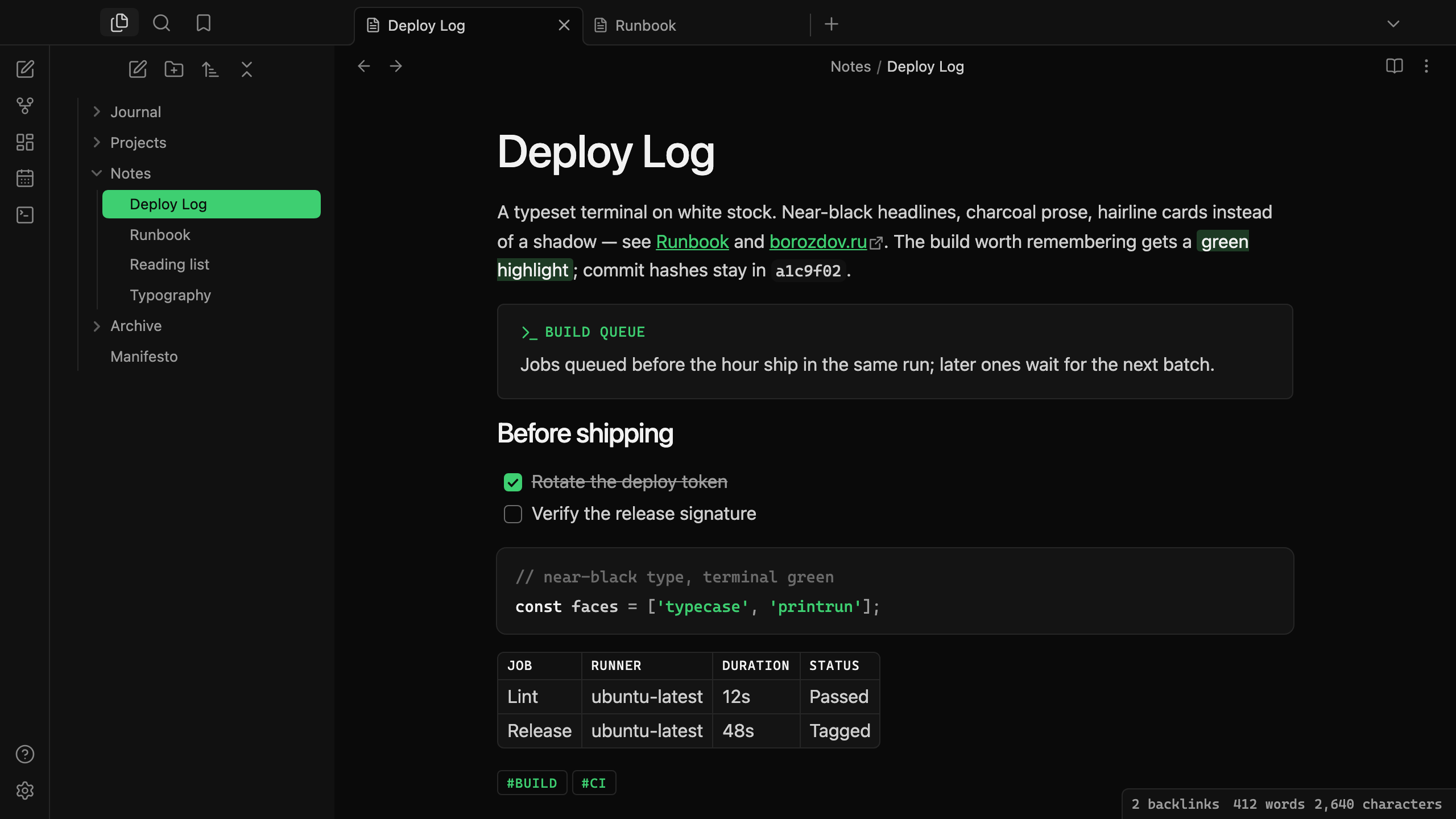The image size is (1456, 819).
Task: Open daily note calendar icon
Action: click(x=25, y=179)
